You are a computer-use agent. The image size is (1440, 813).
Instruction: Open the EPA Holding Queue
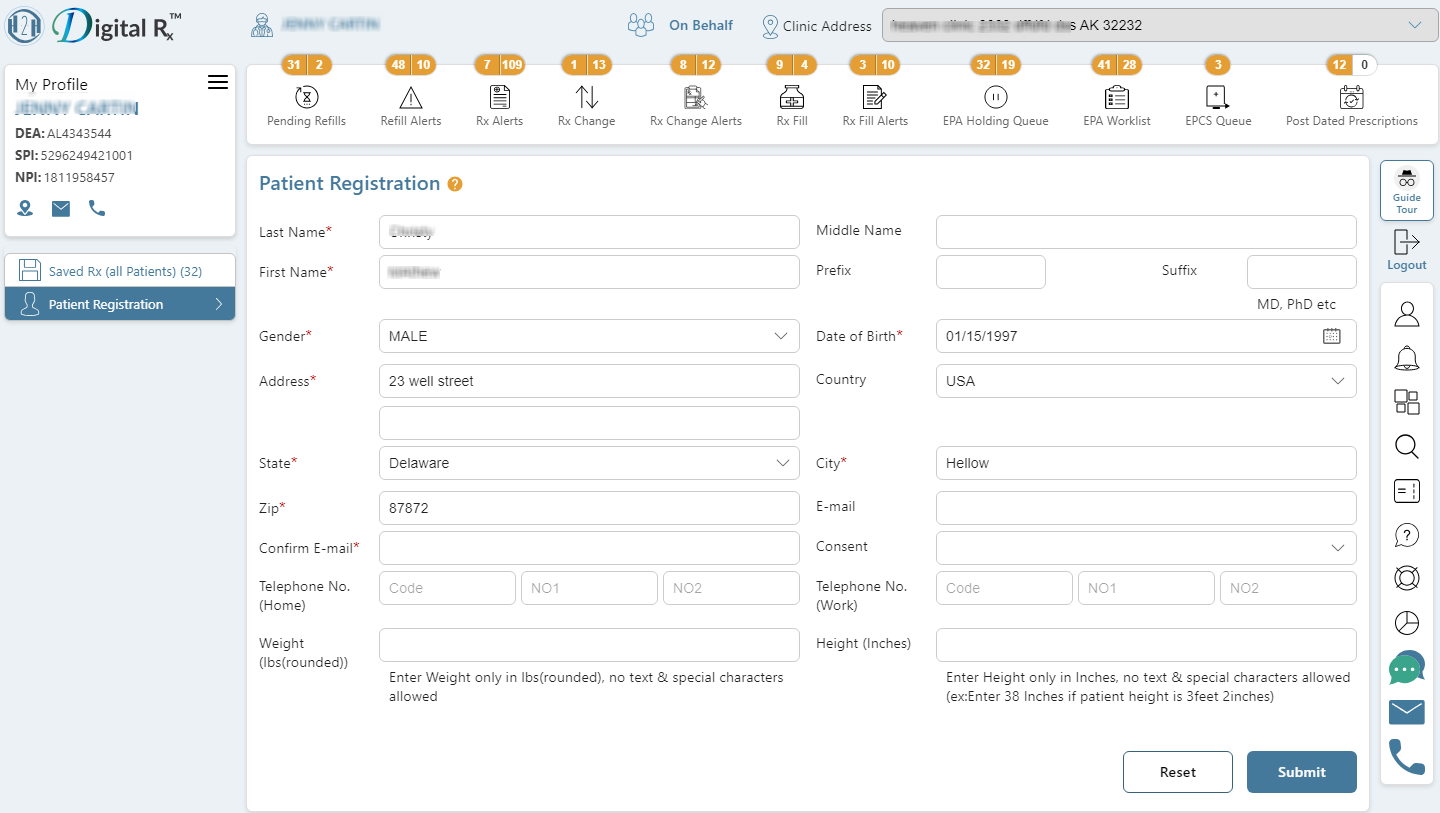pos(995,98)
